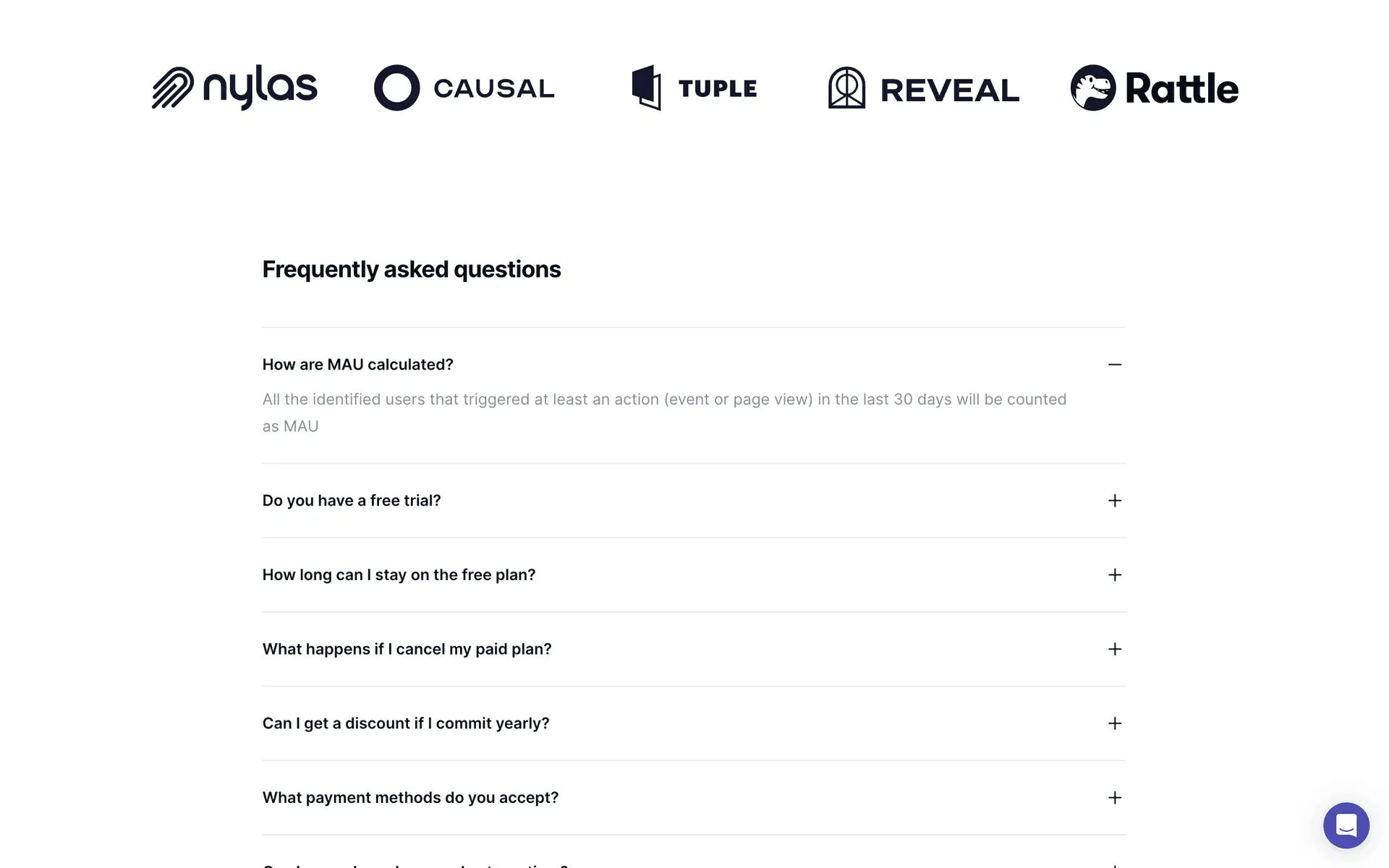
Task: Select "How long can I stay on the free plan?"
Action: pos(399,575)
